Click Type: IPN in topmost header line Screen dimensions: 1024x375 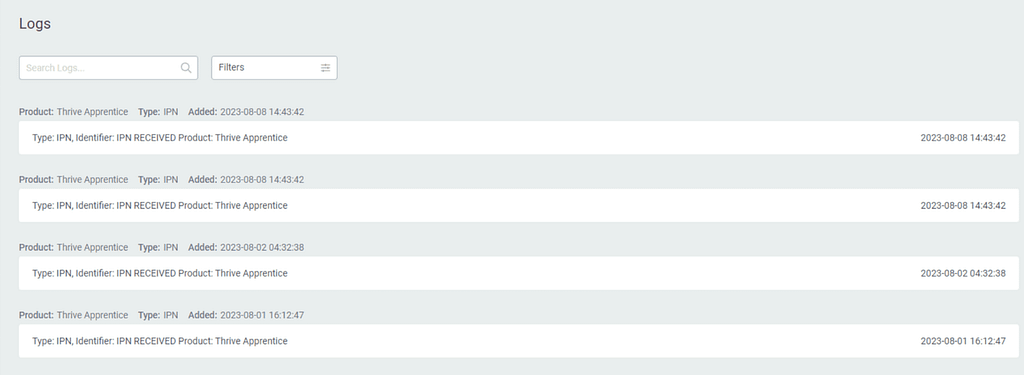click(x=158, y=112)
